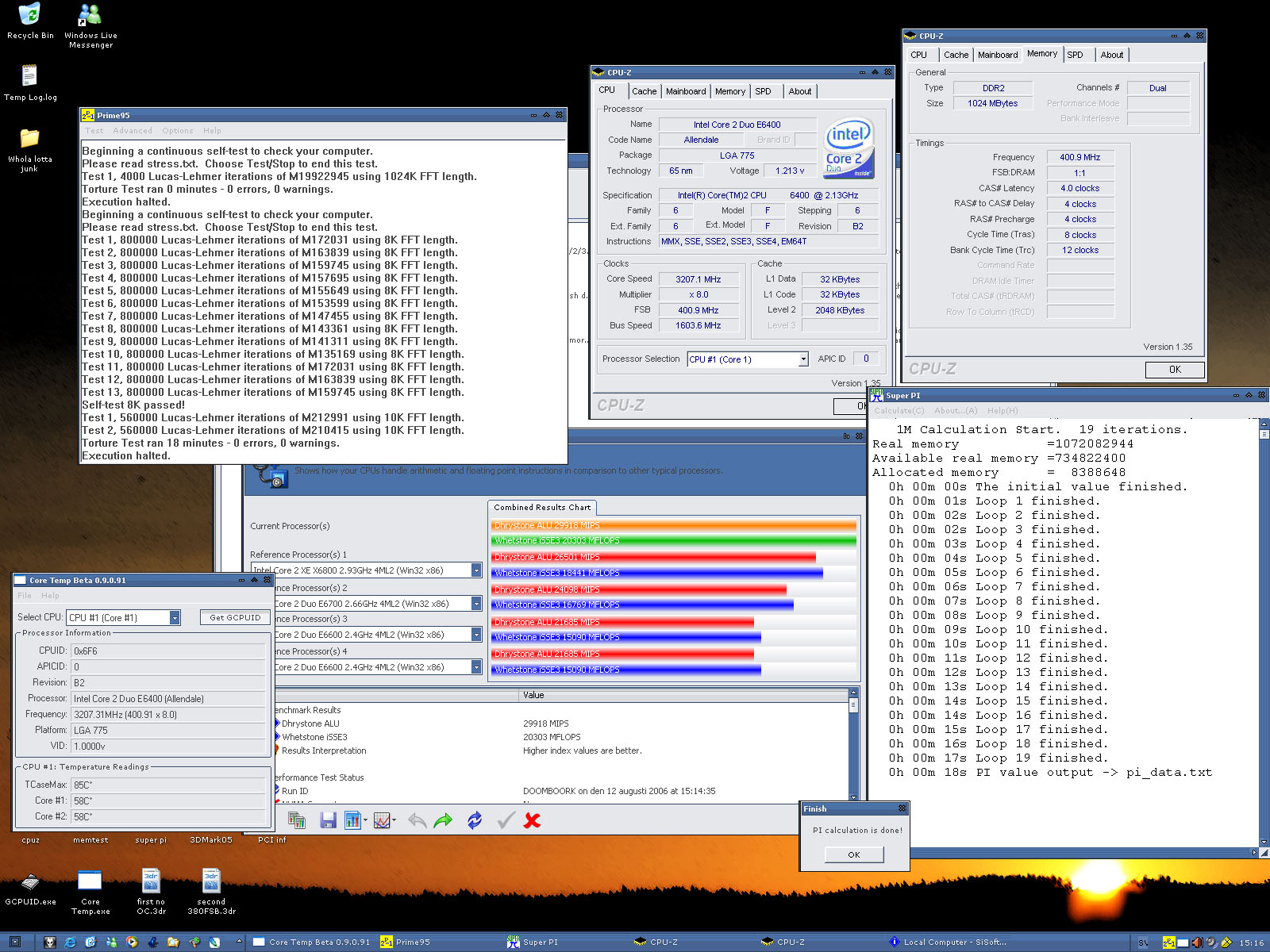
Task: Expand Core 2 XE X6800 reference processor dropdown
Action: click(x=476, y=570)
